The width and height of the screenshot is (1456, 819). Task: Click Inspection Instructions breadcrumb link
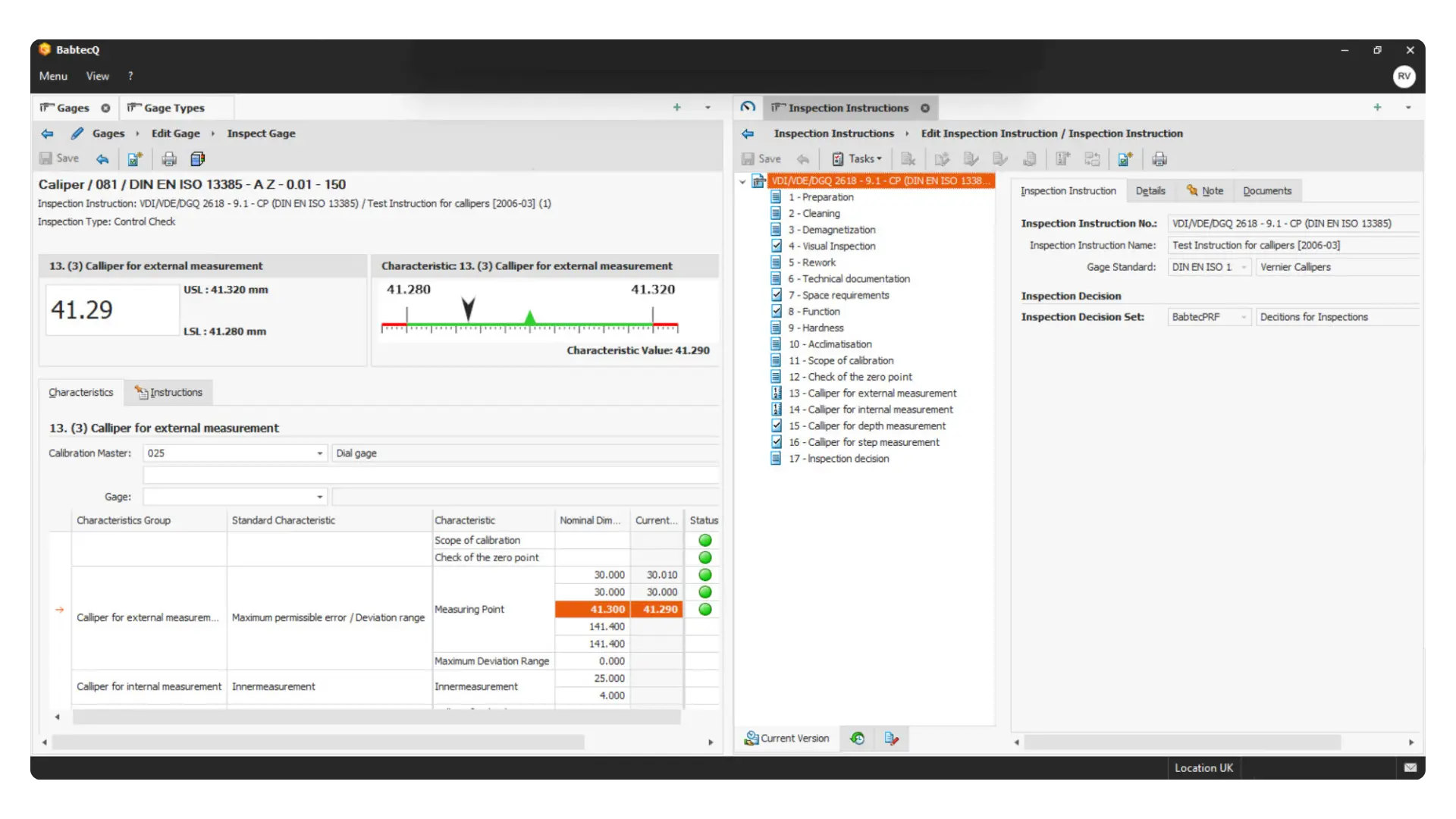pyautogui.click(x=833, y=133)
